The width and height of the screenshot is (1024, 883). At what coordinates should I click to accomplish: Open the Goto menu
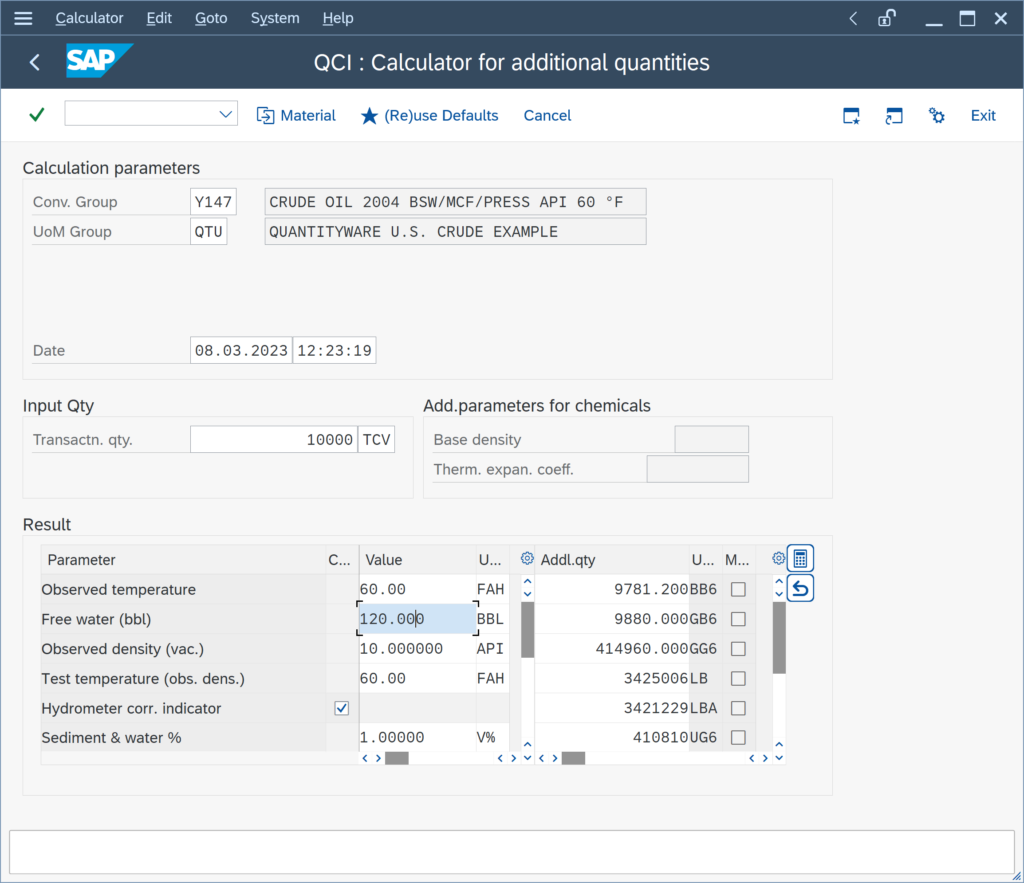(x=211, y=18)
